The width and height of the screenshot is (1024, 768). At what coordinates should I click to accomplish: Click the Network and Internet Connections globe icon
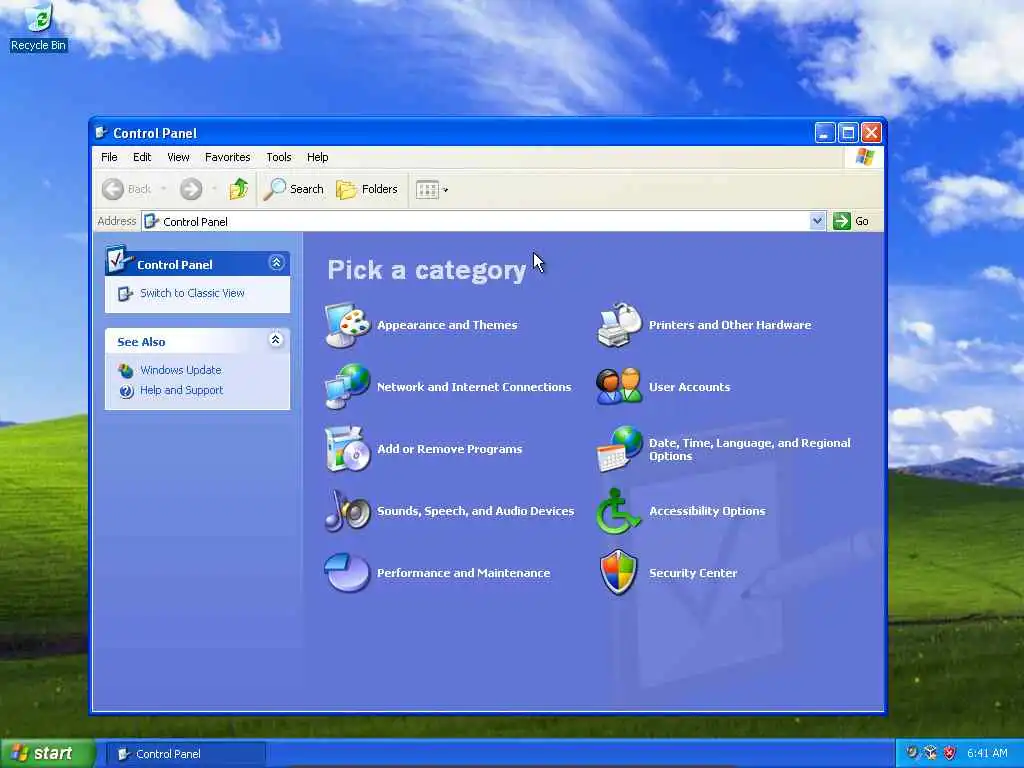pos(347,387)
